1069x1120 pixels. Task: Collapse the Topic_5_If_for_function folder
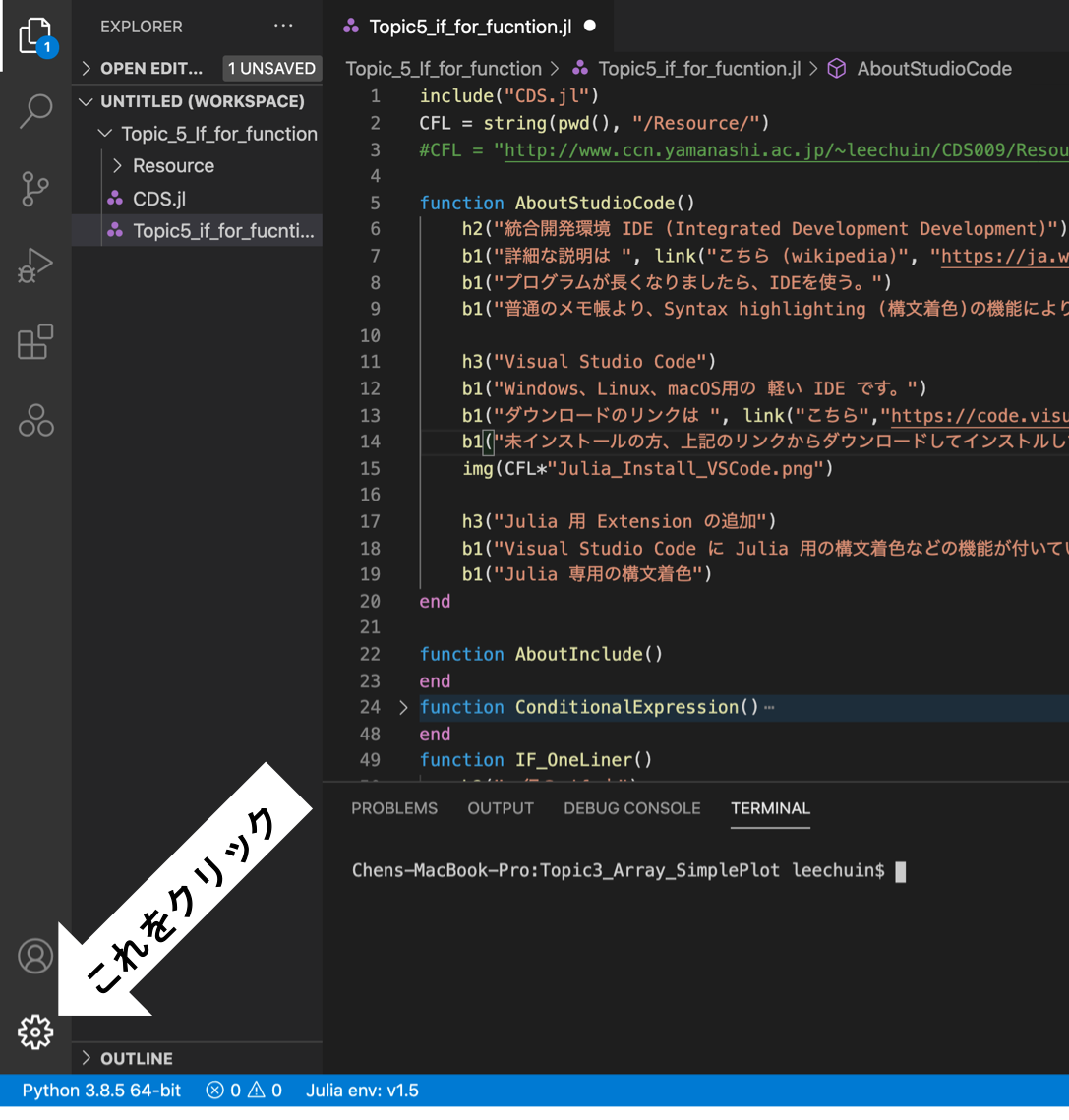(x=105, y=134)
